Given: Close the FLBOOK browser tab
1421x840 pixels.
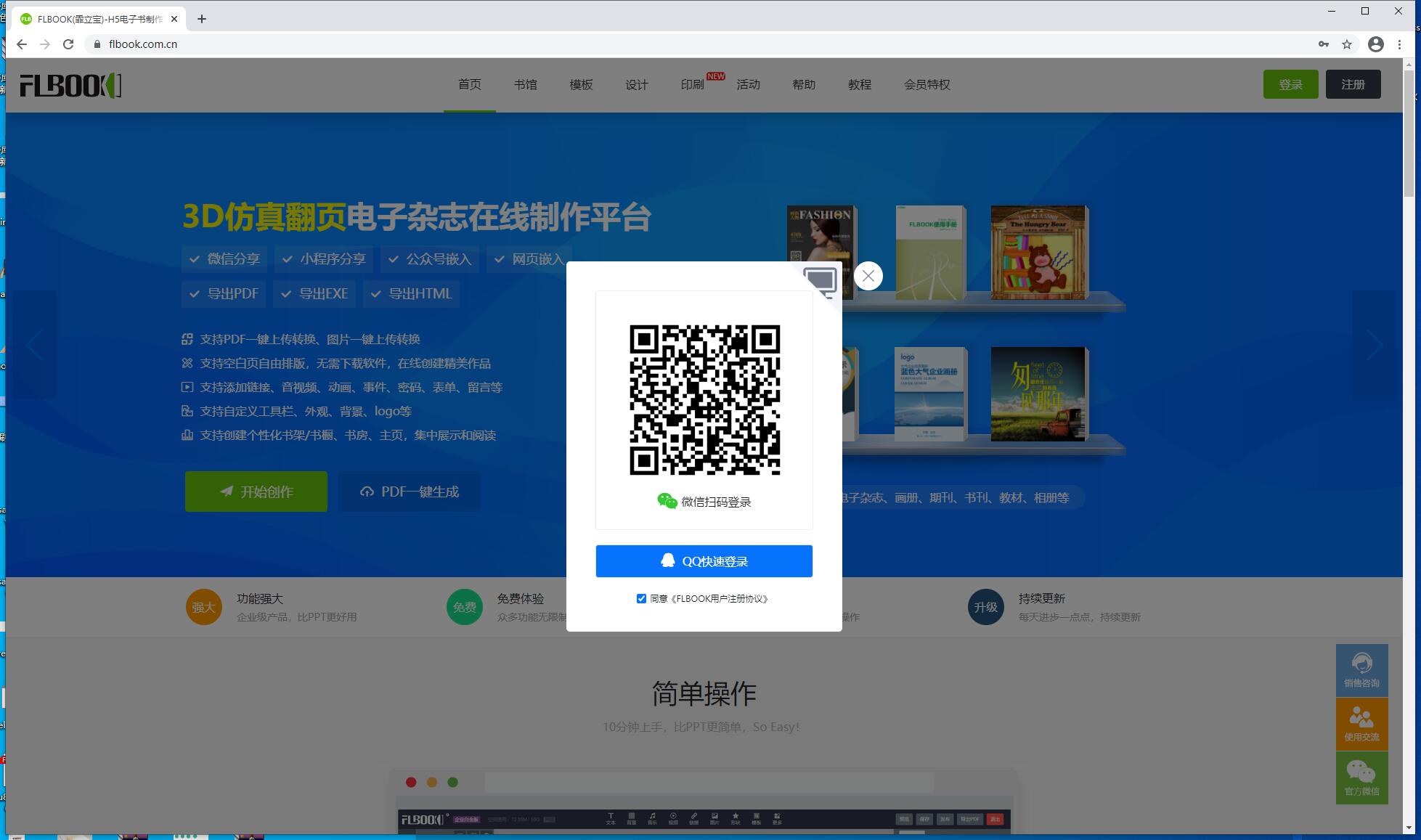Looking at the screenshot, I should point(174,19).
